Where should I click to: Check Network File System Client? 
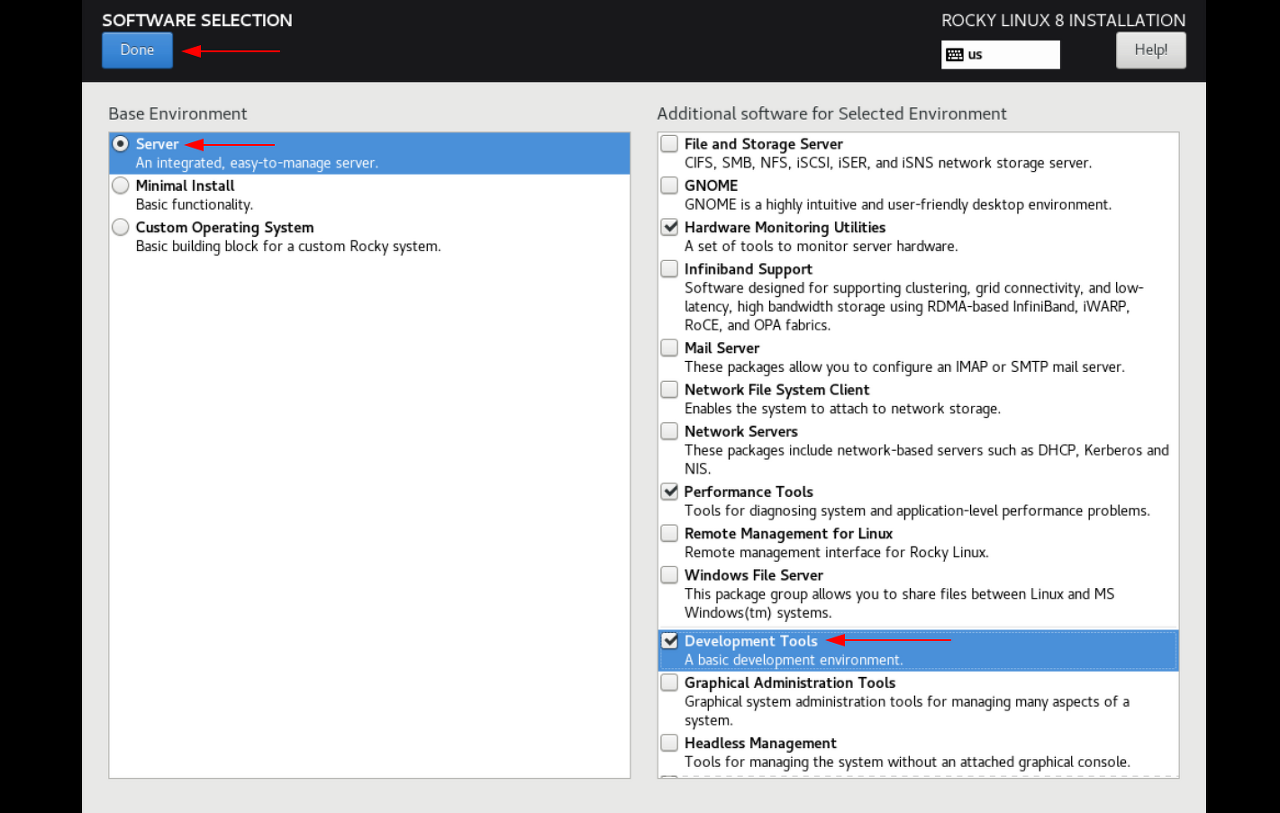coord(669,390)
